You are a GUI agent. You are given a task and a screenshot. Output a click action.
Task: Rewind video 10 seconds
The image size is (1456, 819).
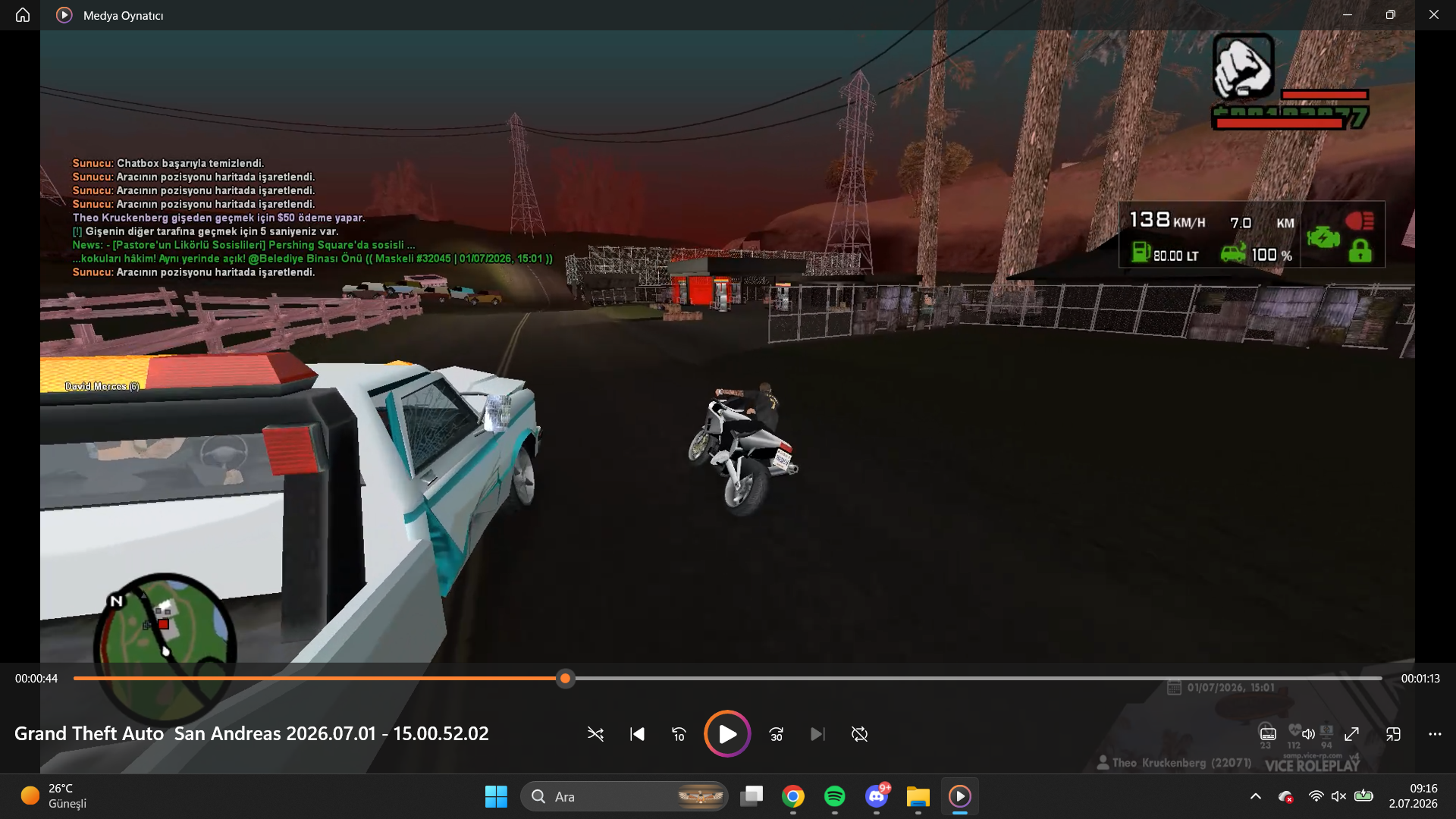coord(679,734)
